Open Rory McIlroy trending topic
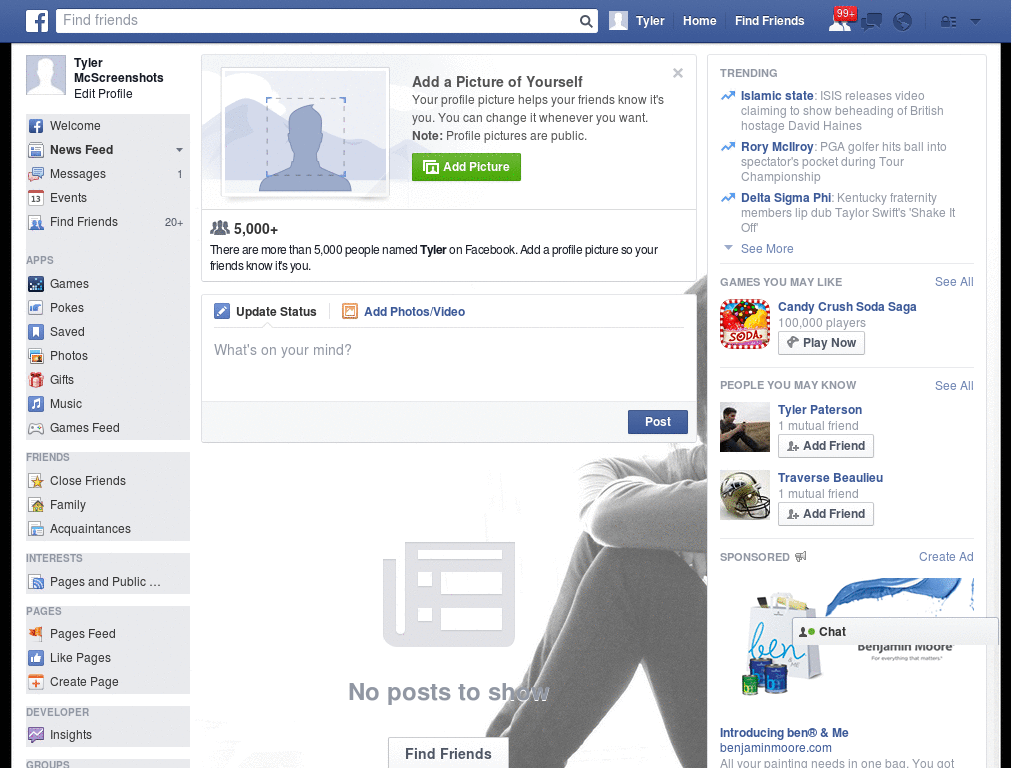Viewport: 1024px width, 768px height. (x=776, y=147)
